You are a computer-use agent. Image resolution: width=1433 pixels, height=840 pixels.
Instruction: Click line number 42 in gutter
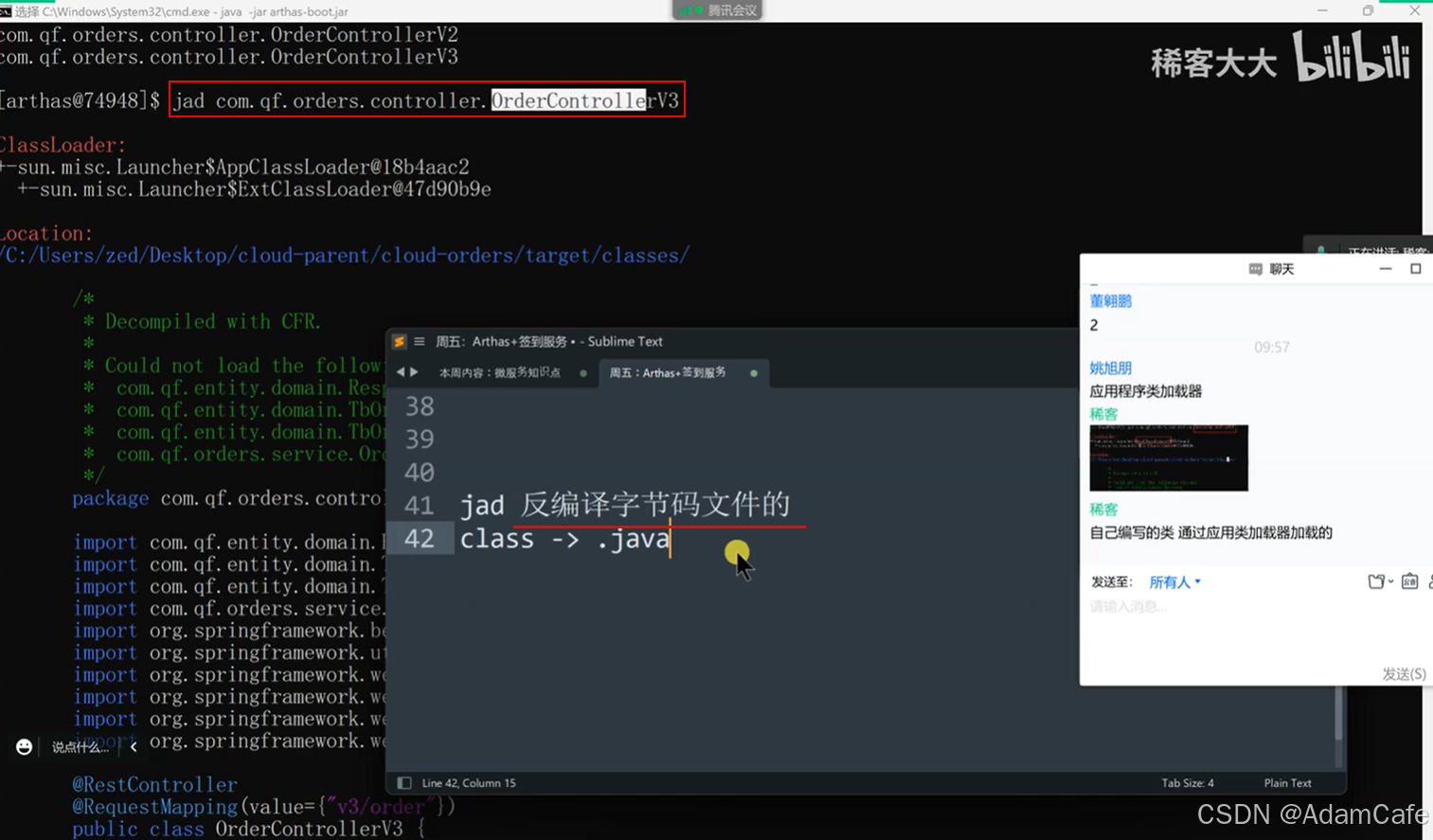click(x=420, y=539)
